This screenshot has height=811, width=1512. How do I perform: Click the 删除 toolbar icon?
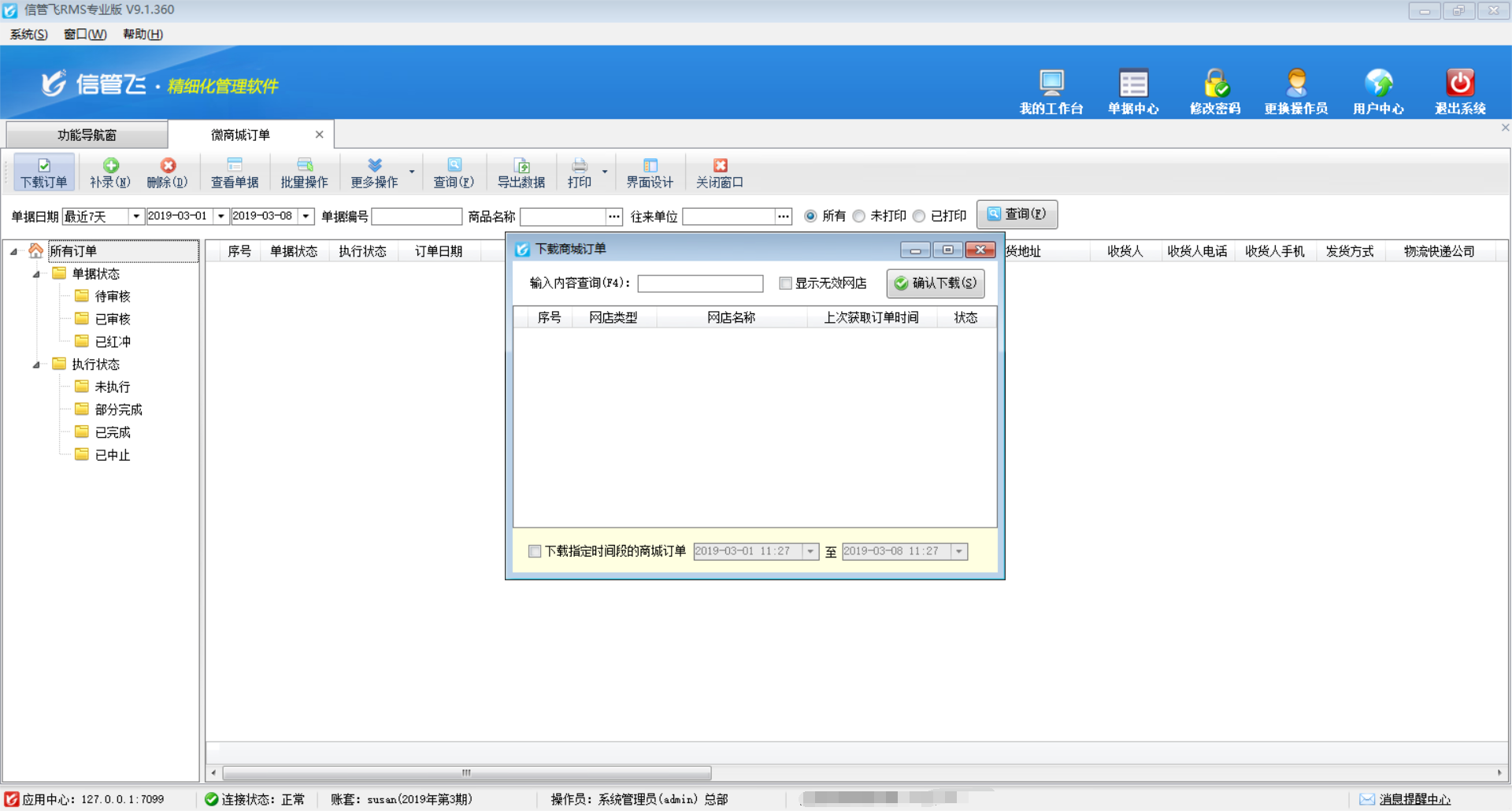click(x=167, y=172)
